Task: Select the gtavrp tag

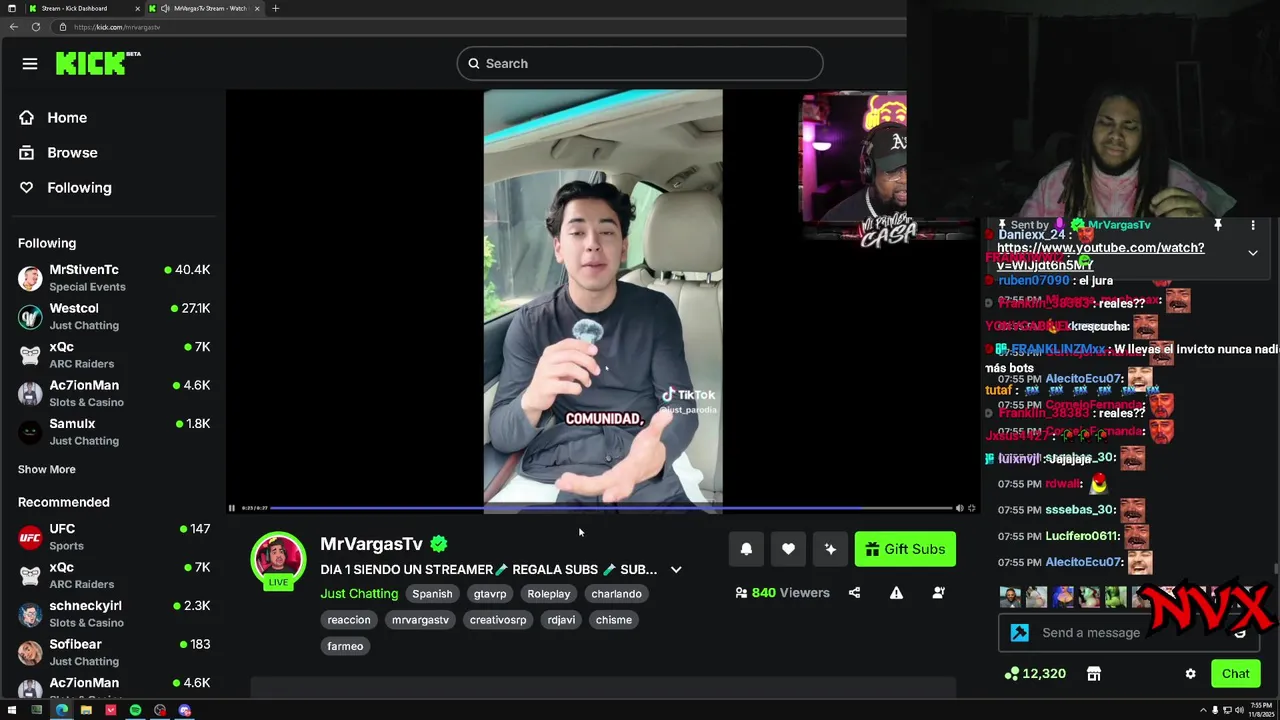Action: [490, 594]
